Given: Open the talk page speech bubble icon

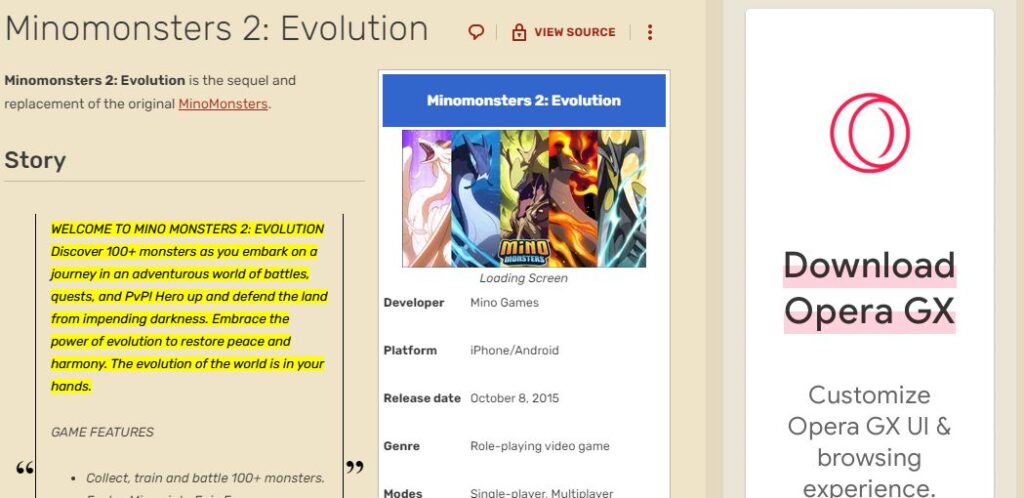Looking at the screenshot, I should (476, 32).
